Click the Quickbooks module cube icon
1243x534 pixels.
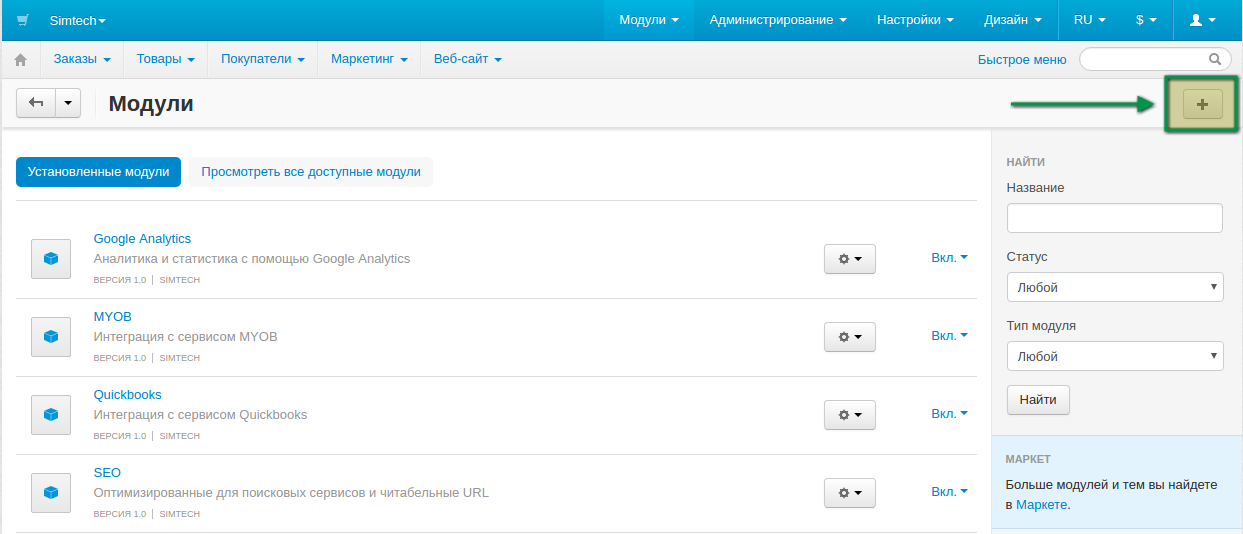point(51,415)
